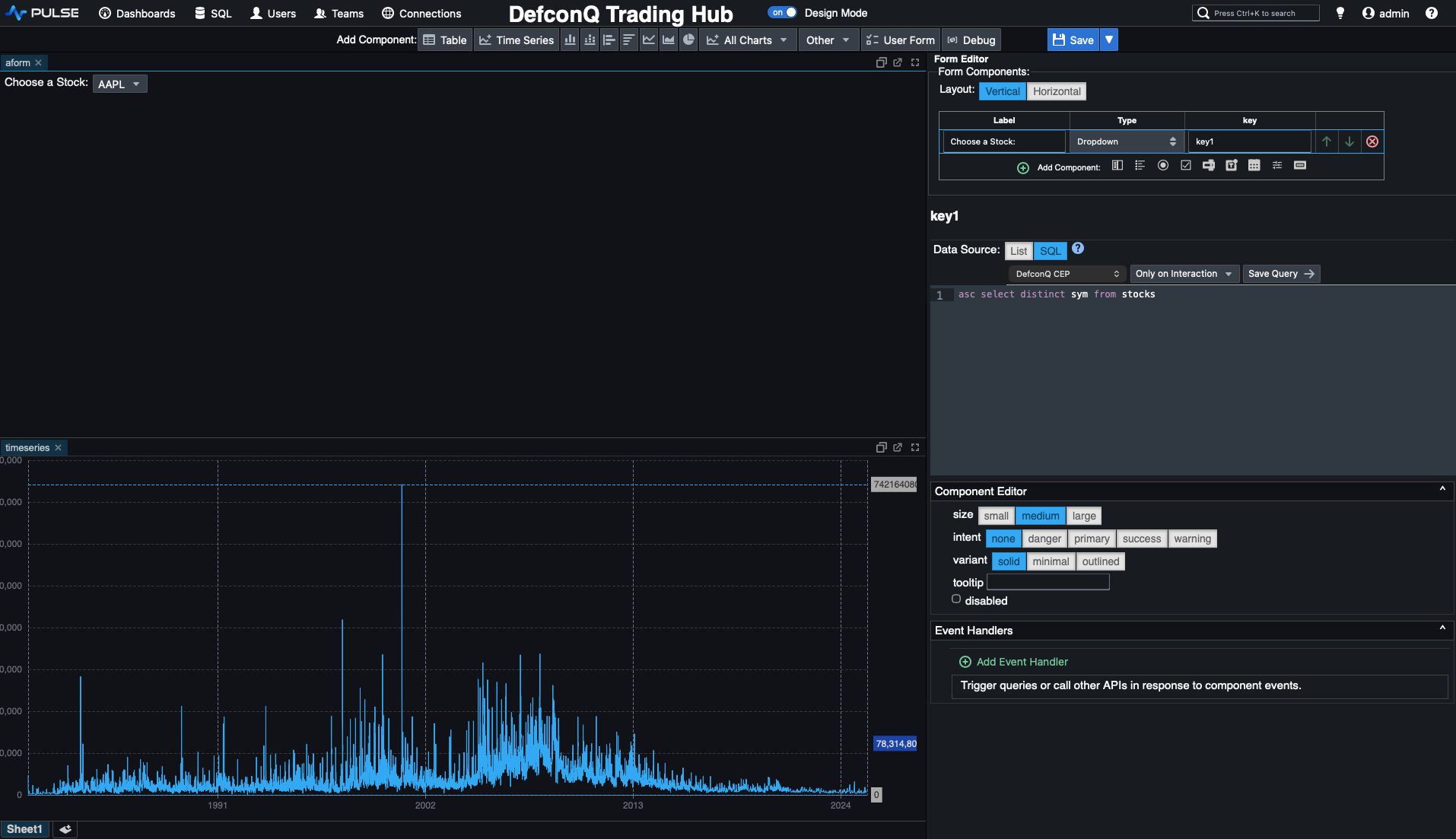The height and width of the screenshot is (839, 1456).
Task: Add a slider component in the Form Editor
Action: (1277, 165)
